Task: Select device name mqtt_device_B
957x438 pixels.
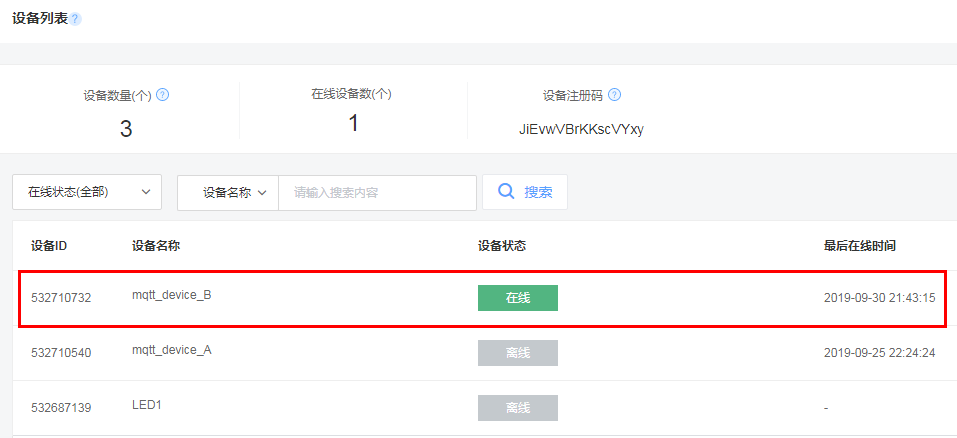Action: coord(172,295)
